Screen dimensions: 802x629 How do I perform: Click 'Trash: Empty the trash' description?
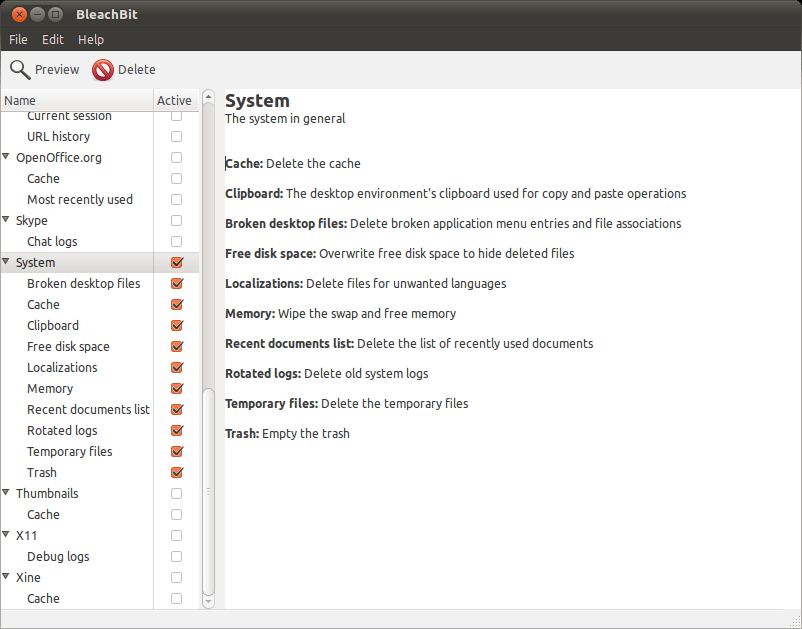pos(287,434)
